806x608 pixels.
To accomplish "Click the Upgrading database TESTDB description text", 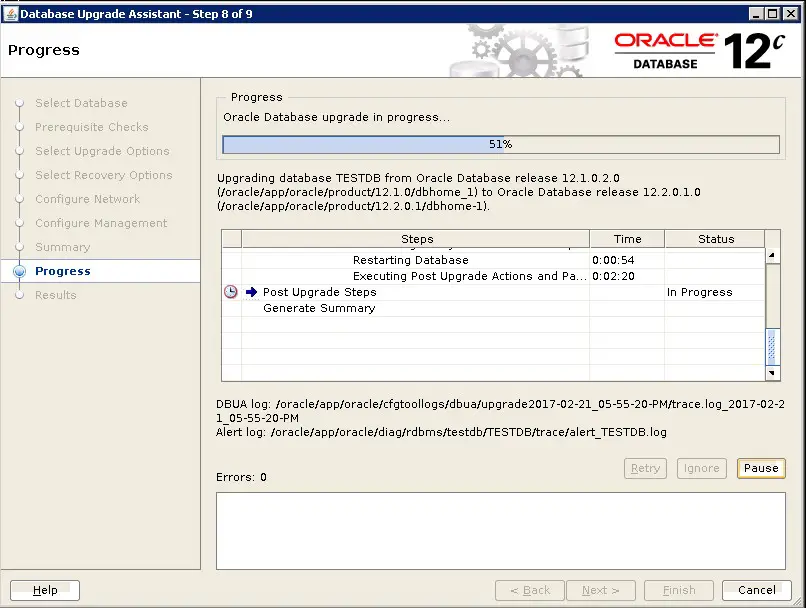I will (459, 192).
